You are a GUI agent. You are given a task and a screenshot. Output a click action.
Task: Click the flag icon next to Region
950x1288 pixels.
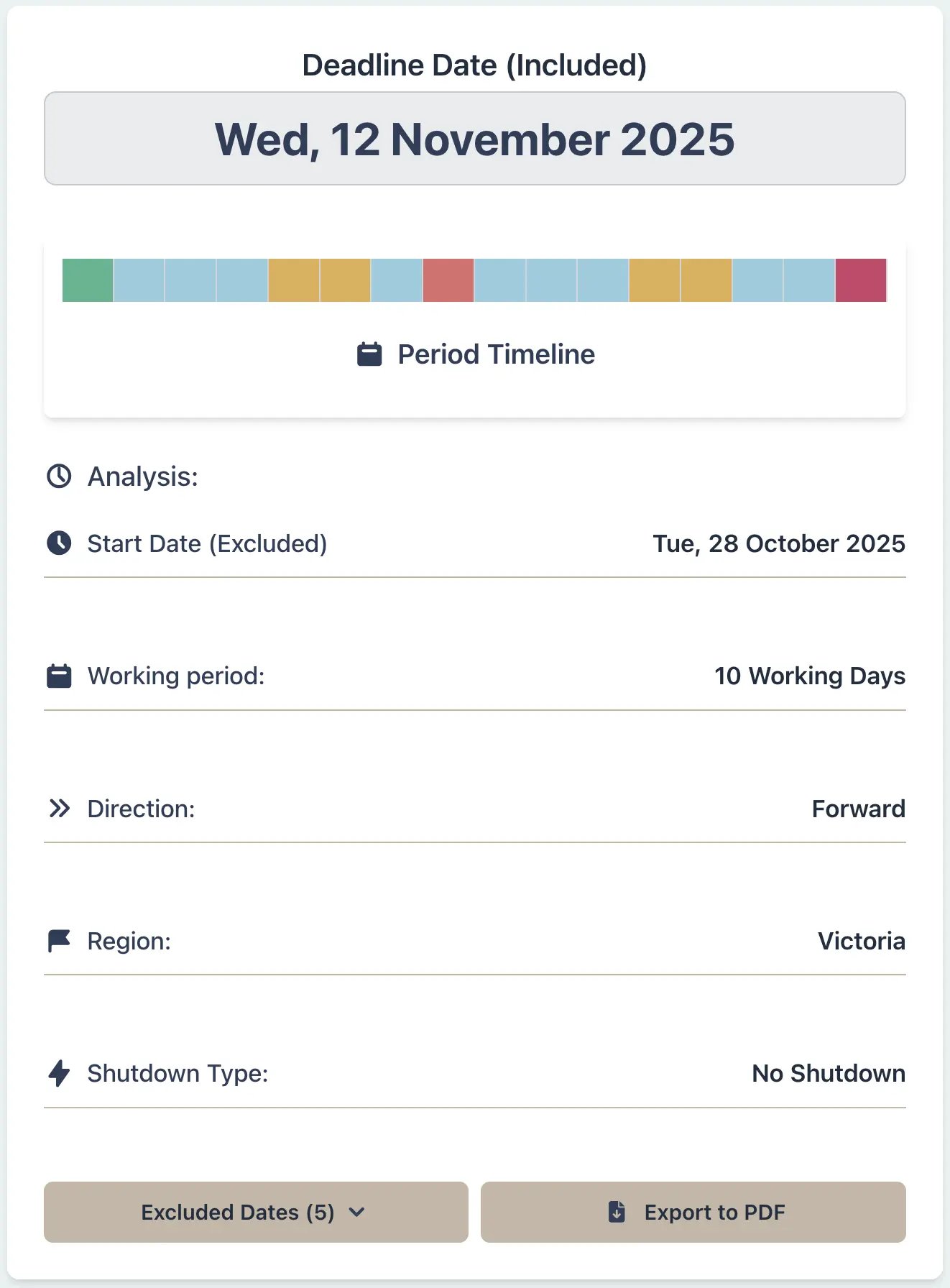click(59, 941)
